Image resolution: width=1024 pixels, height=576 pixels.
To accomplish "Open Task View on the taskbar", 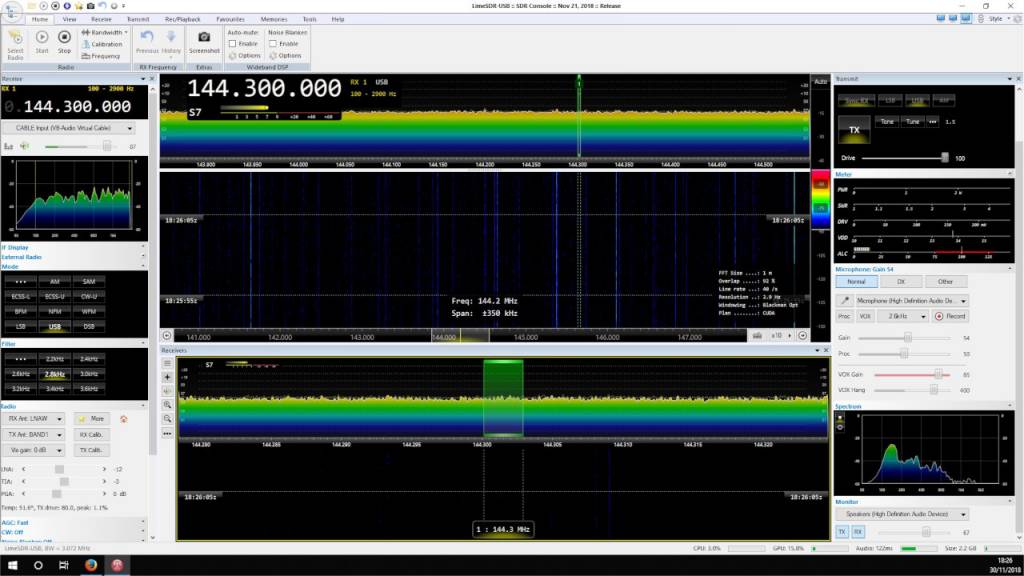I will click(x=63, y=565).
